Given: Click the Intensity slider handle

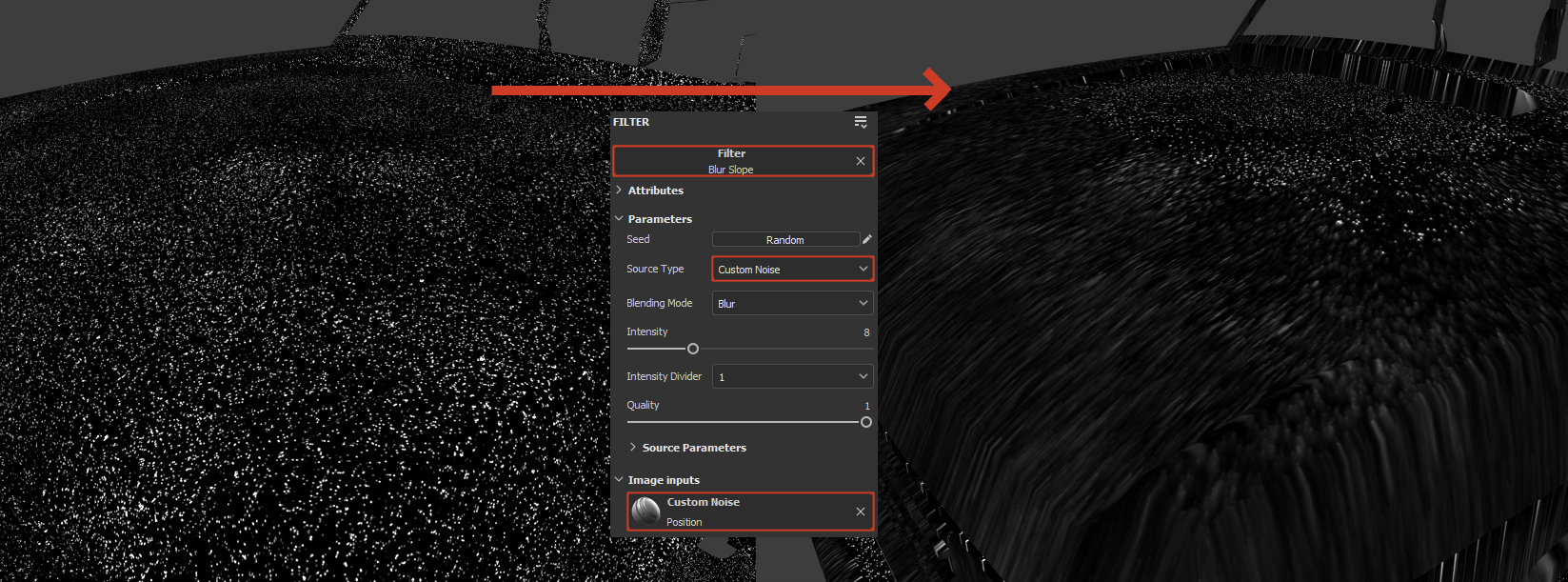Looking at the screenshot, I should (x=693, y=349).
